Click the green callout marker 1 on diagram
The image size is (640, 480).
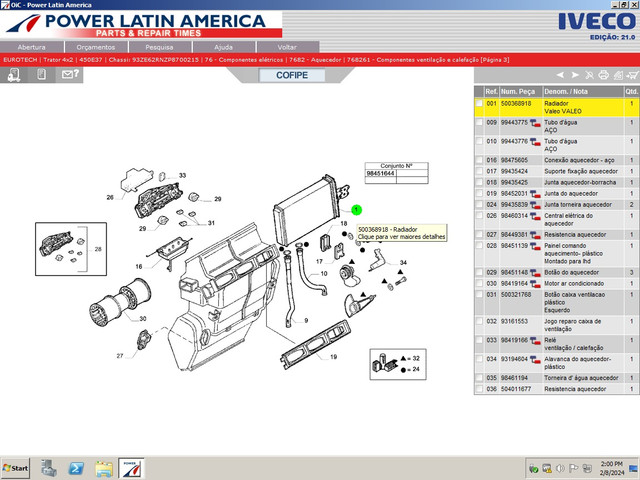[x=356, y=210]
